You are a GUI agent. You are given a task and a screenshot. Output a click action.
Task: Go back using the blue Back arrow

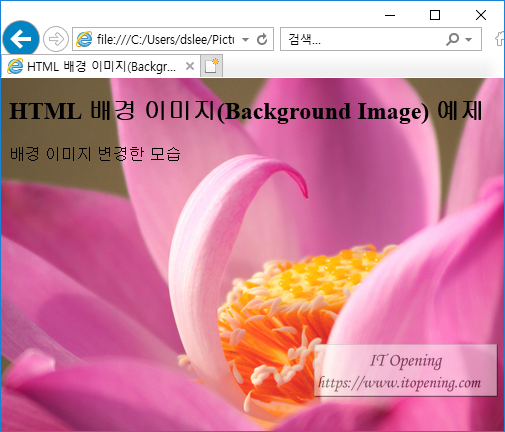21,39
